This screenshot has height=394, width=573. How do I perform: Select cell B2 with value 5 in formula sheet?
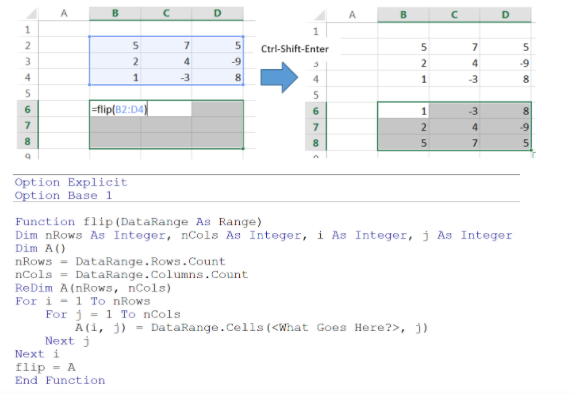[x=115, y=45]
